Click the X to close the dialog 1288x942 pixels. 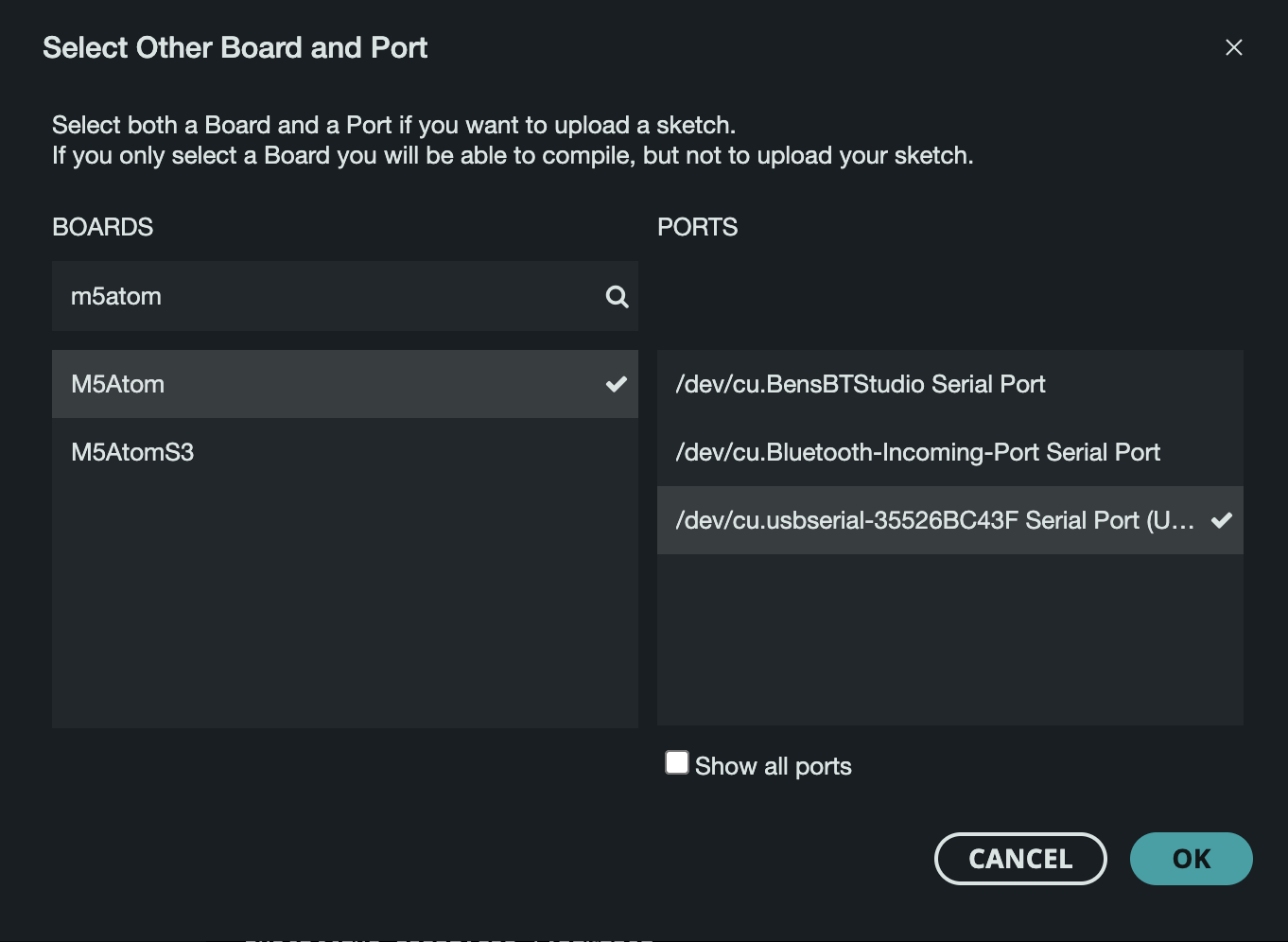1233,47
